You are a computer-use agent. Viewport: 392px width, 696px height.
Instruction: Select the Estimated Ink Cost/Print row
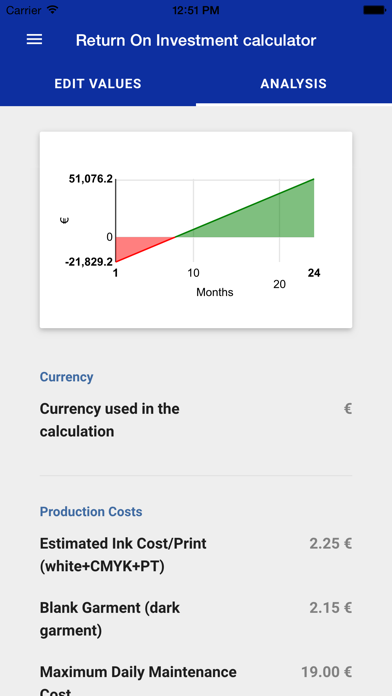click(x=196, y=555)
